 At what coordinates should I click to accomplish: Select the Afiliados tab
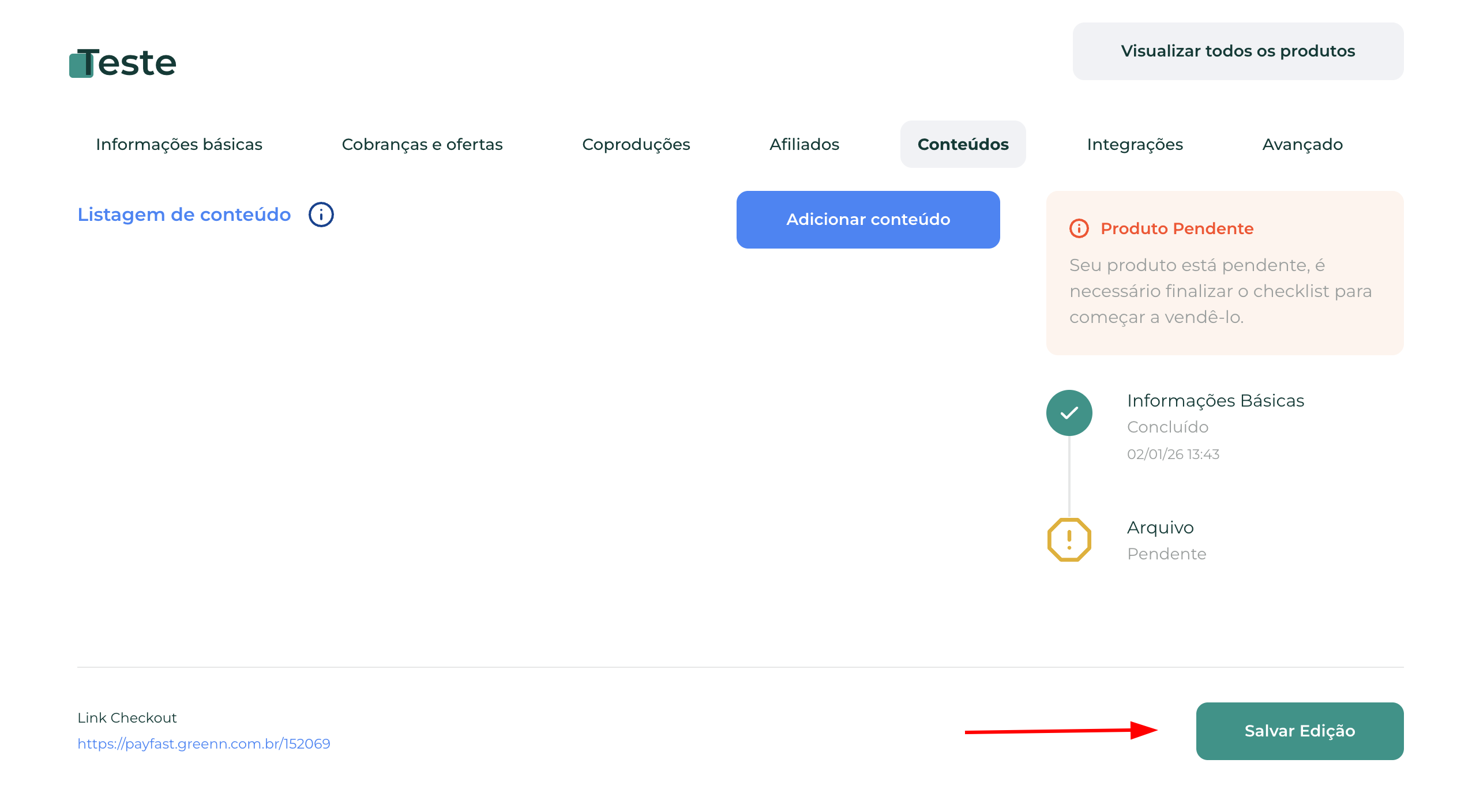pos(804,144)
